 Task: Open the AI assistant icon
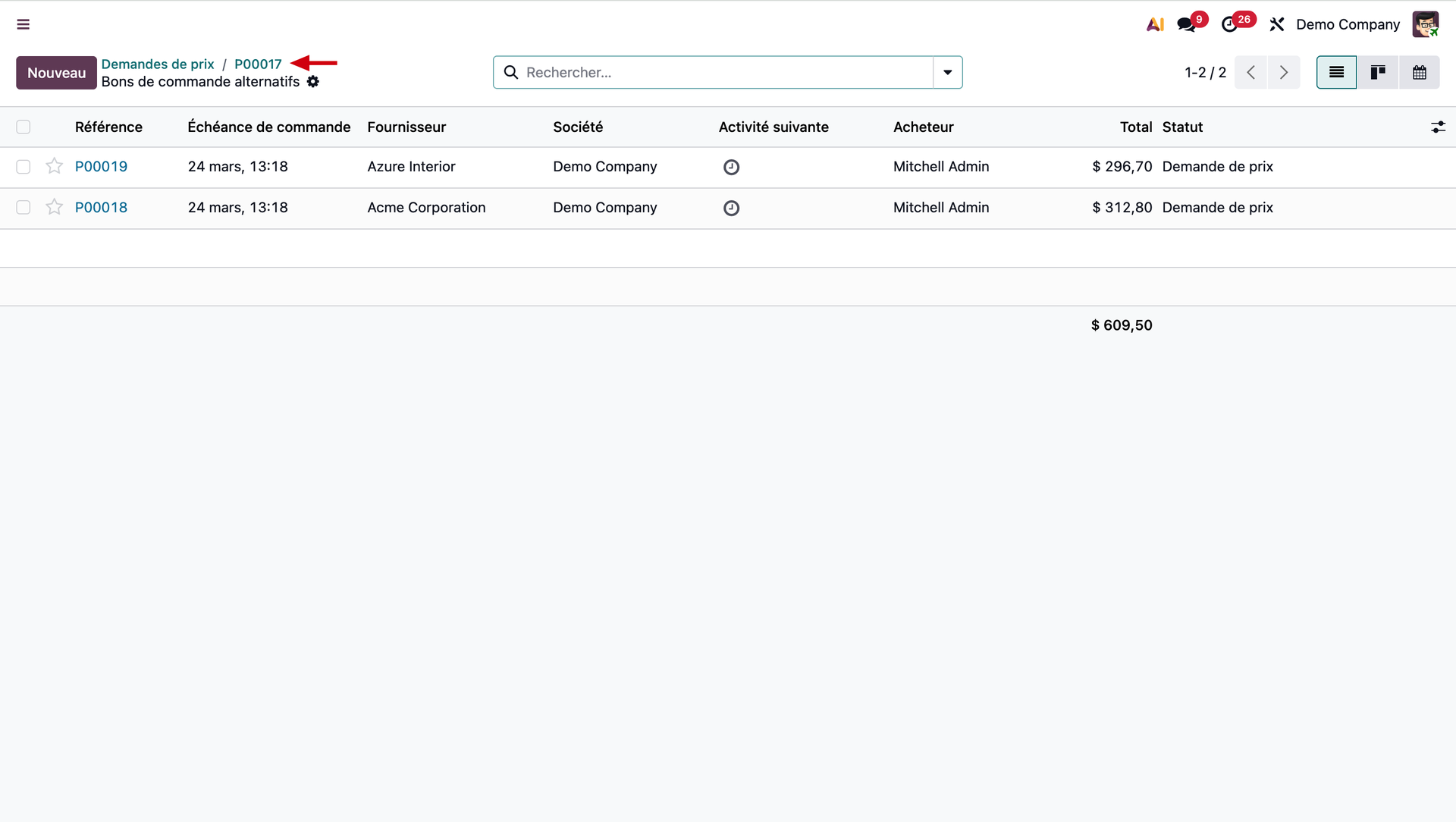pyautogui.click(x=1155, y=24)
